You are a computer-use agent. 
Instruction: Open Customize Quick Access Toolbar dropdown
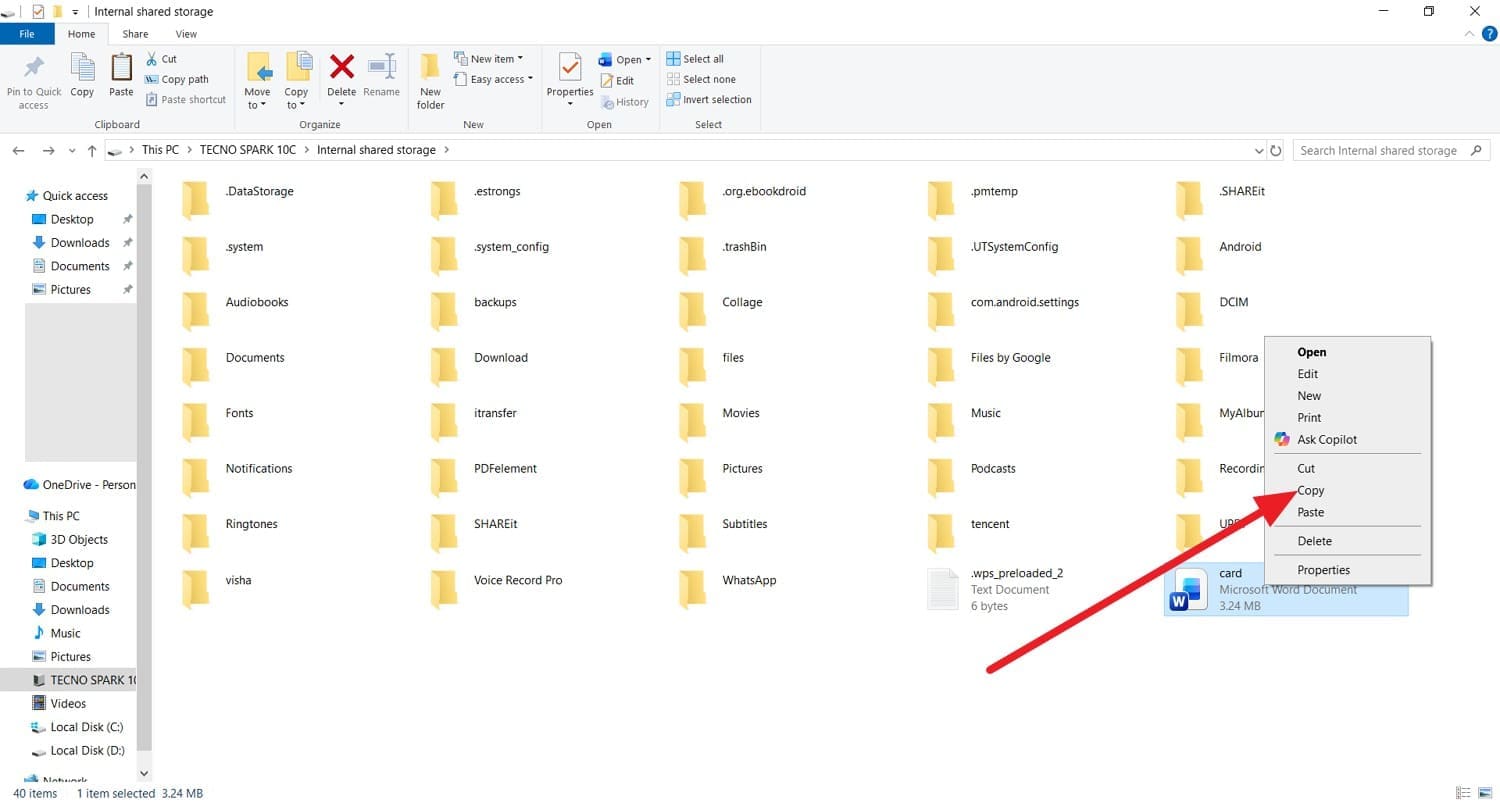75,12
